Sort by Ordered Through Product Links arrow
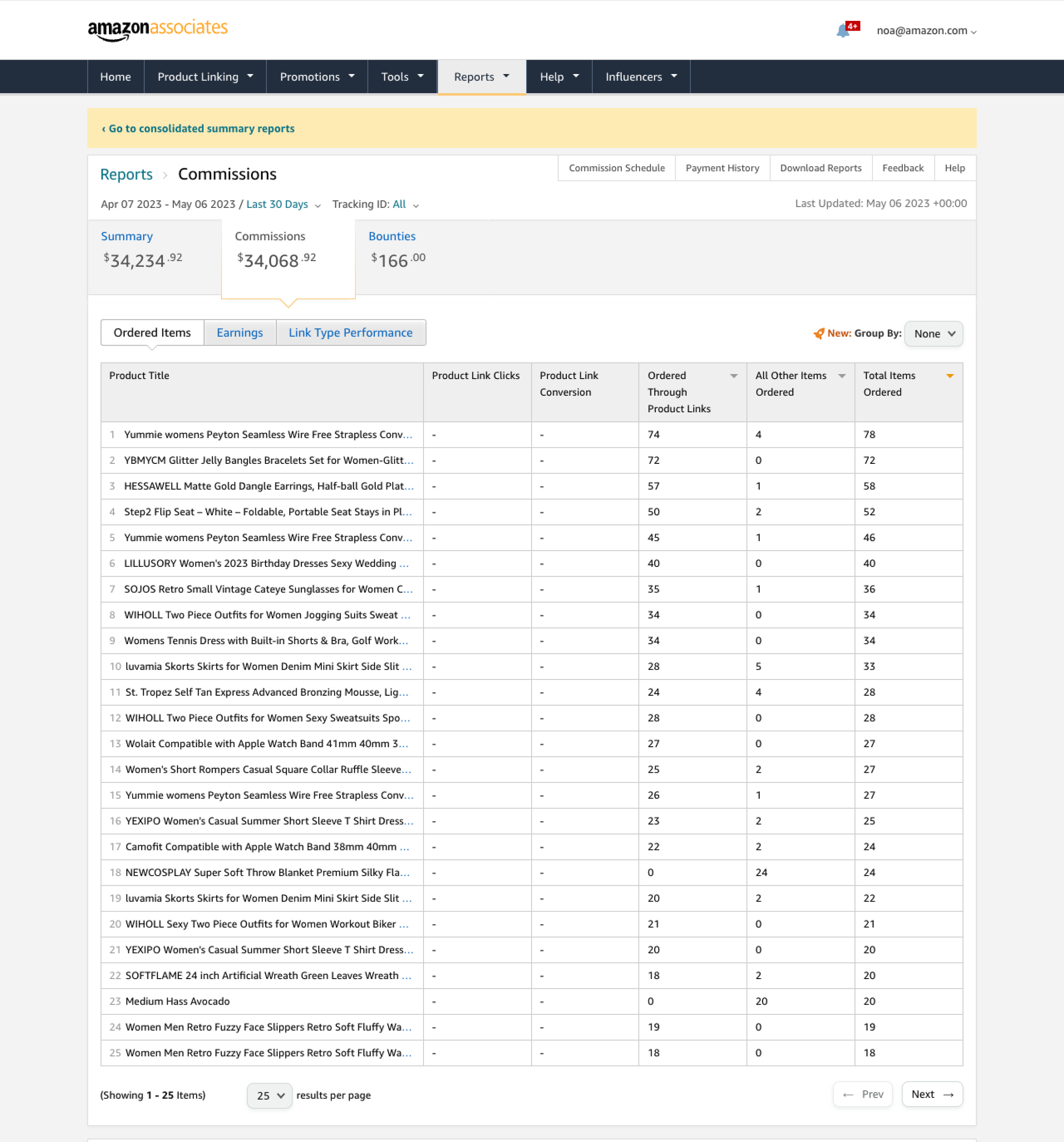1064x1142 pixels. pos(734,376)
